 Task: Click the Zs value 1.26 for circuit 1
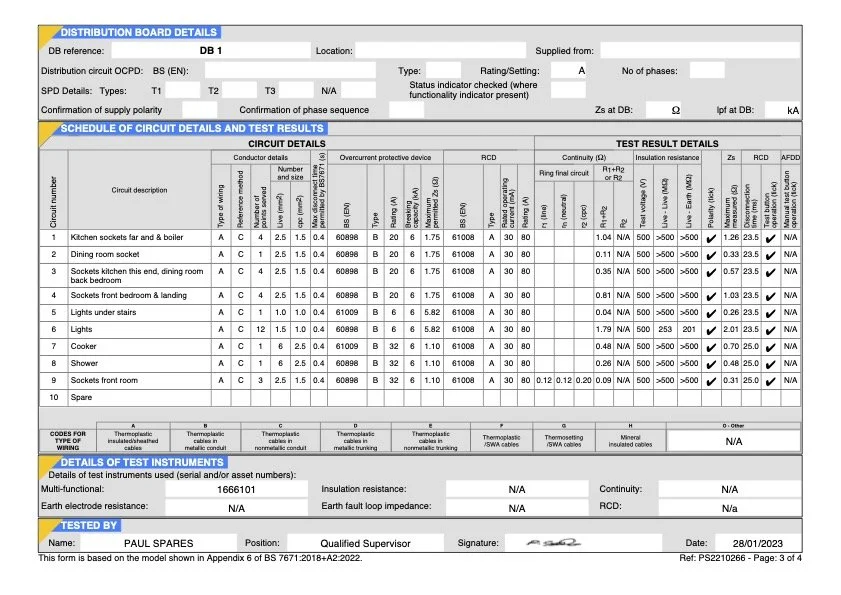tap(731, 237)
